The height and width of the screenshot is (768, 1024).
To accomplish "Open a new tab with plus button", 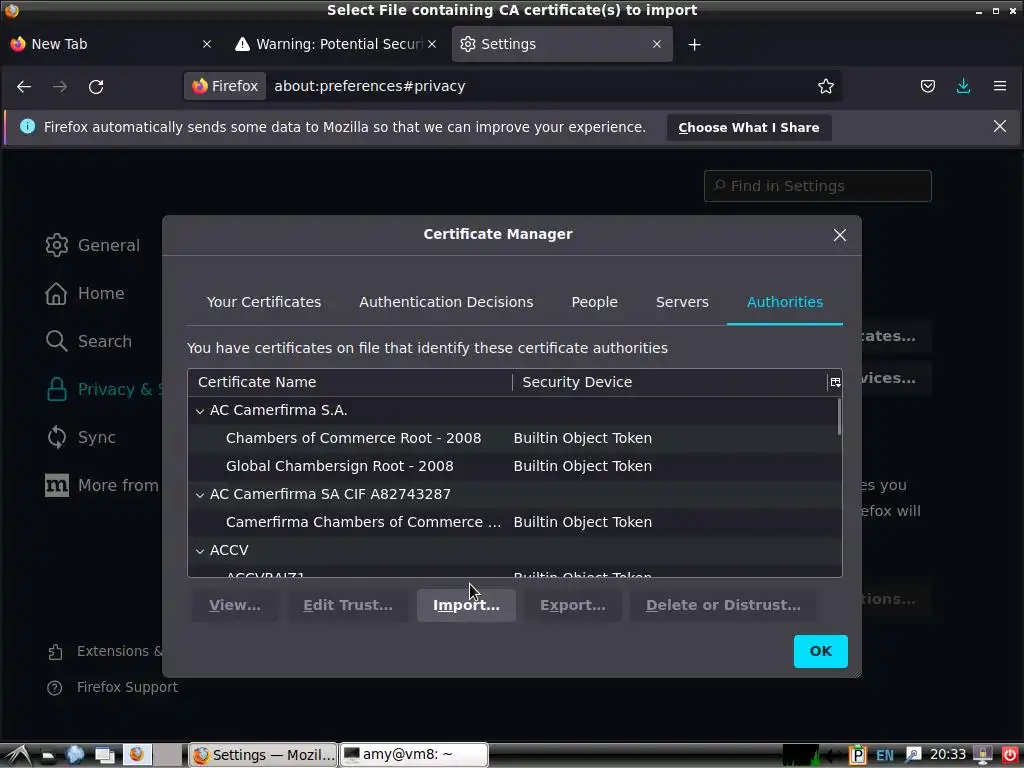I will [694, 44].
